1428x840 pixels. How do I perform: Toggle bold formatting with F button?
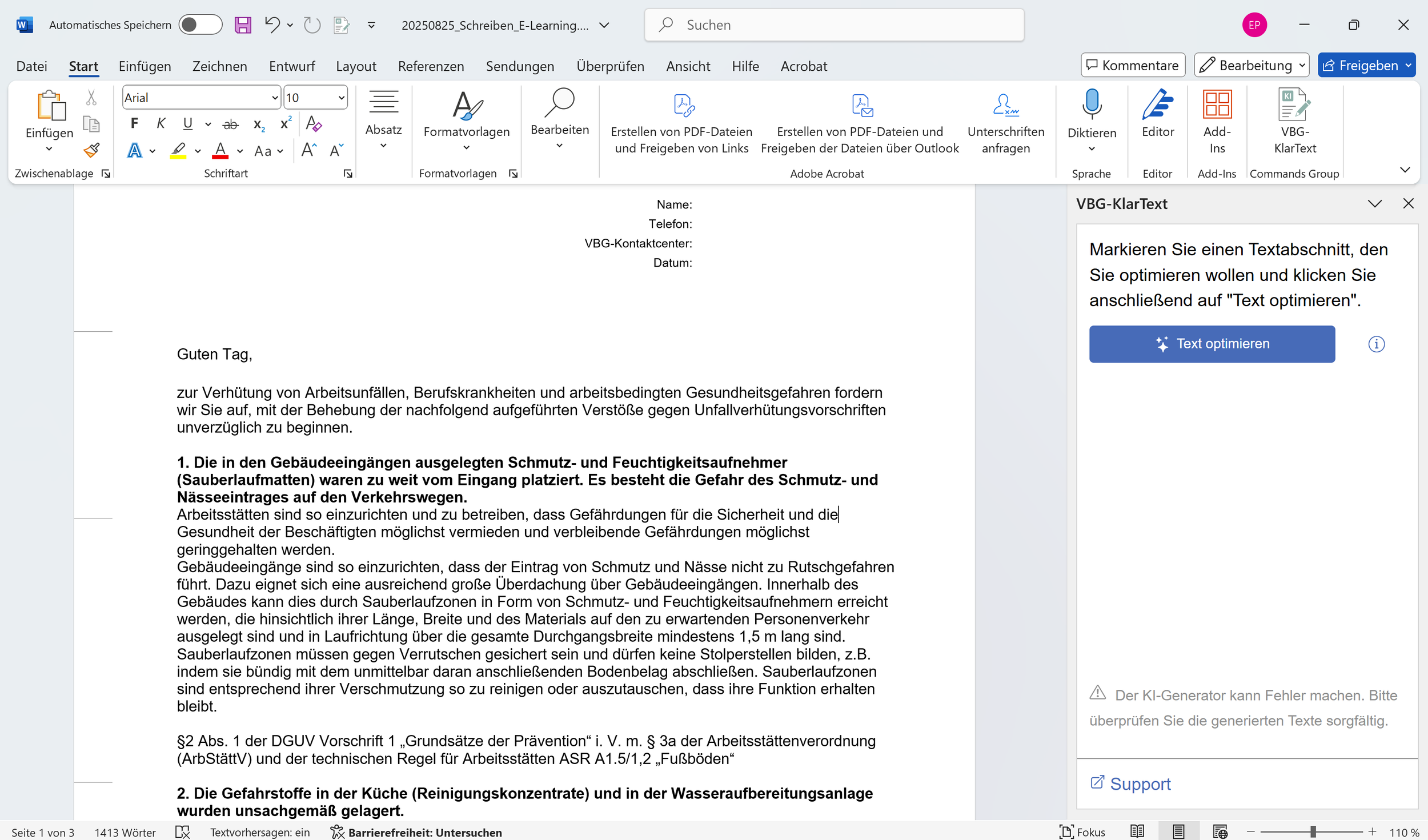(134, 123)
